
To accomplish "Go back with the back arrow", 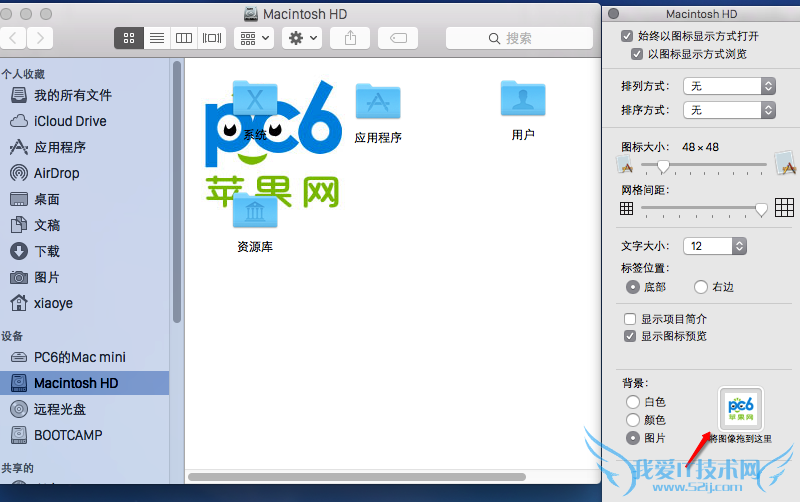I will coord(14,38).
